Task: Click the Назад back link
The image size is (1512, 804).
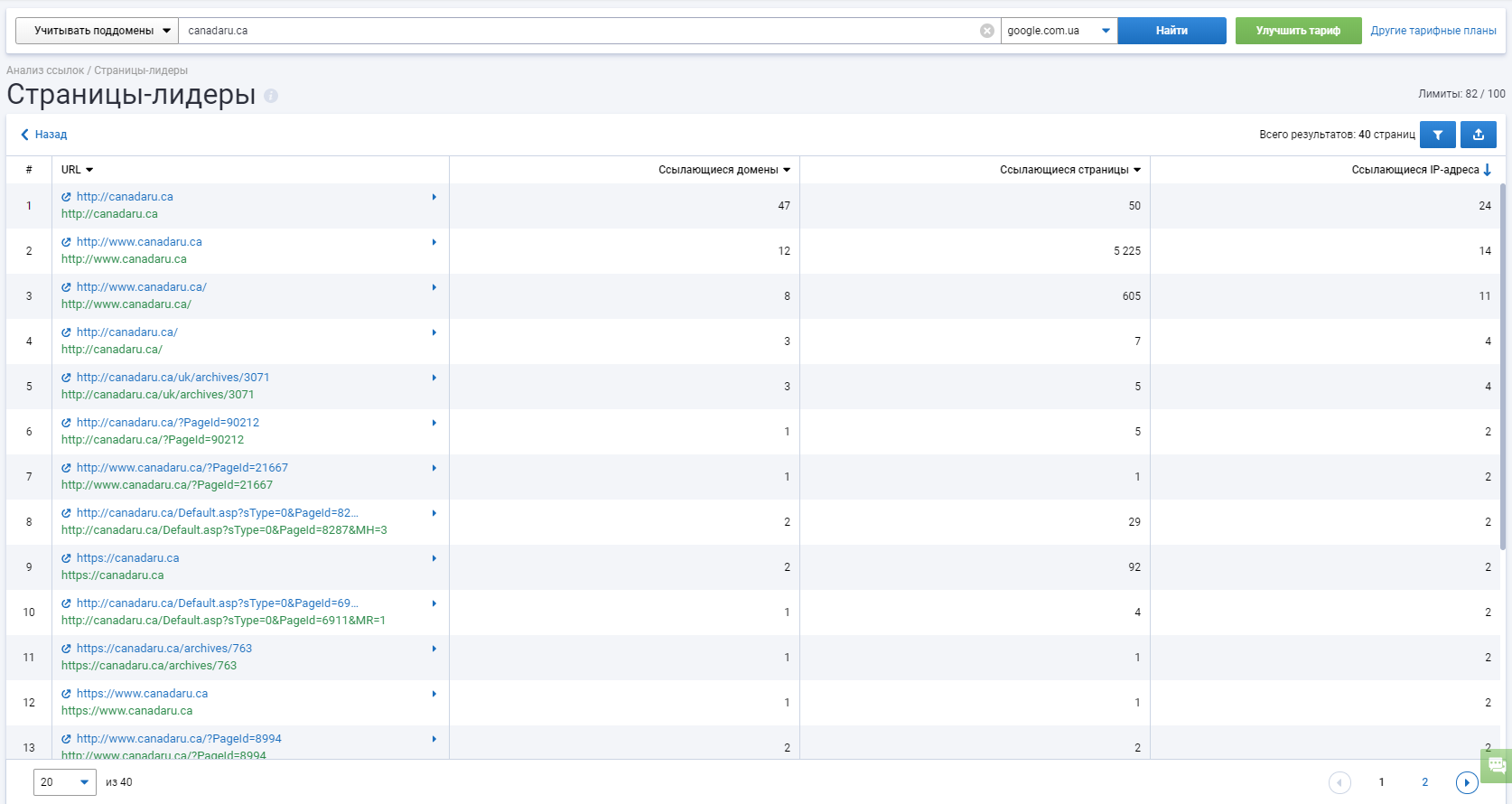Action: (x=44, y=135)
